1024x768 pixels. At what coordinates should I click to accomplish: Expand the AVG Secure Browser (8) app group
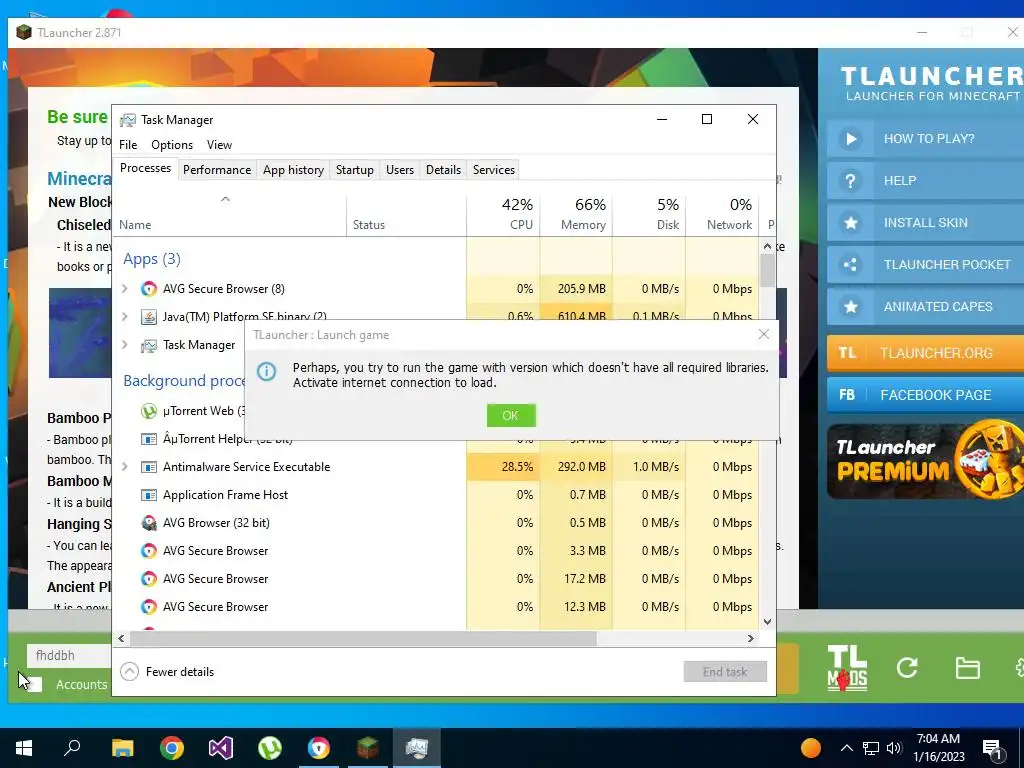click(125, 289)
